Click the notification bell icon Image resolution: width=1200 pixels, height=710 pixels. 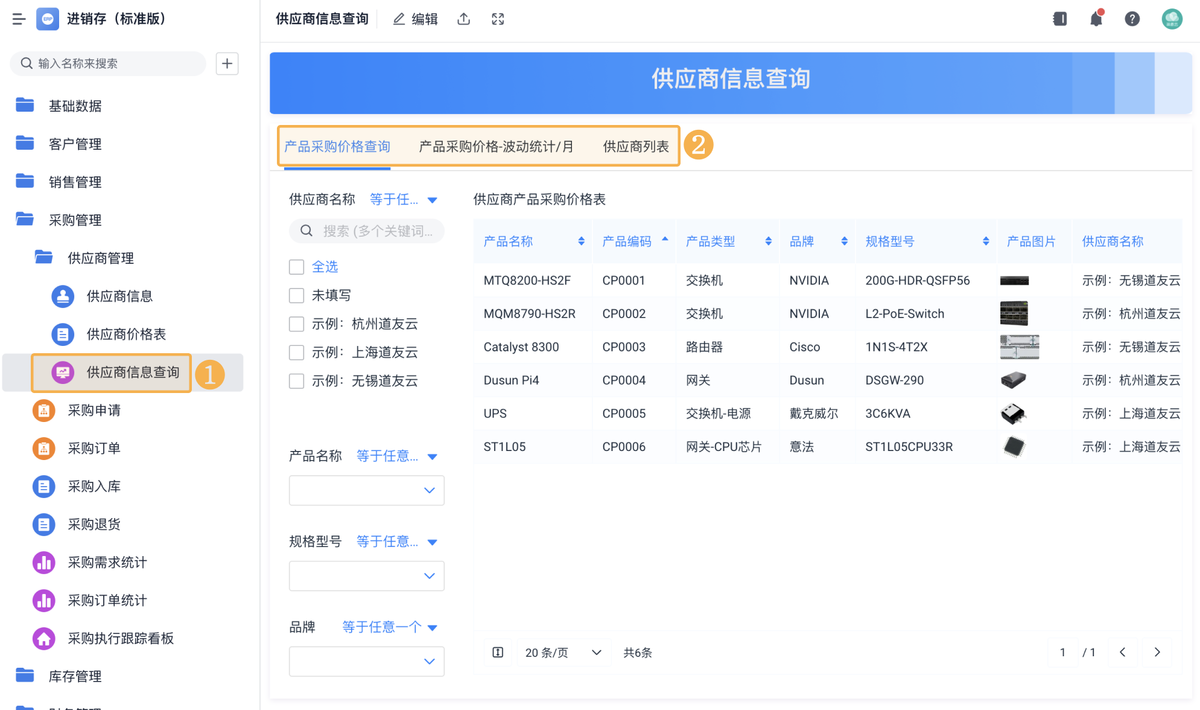(1096, 19)
